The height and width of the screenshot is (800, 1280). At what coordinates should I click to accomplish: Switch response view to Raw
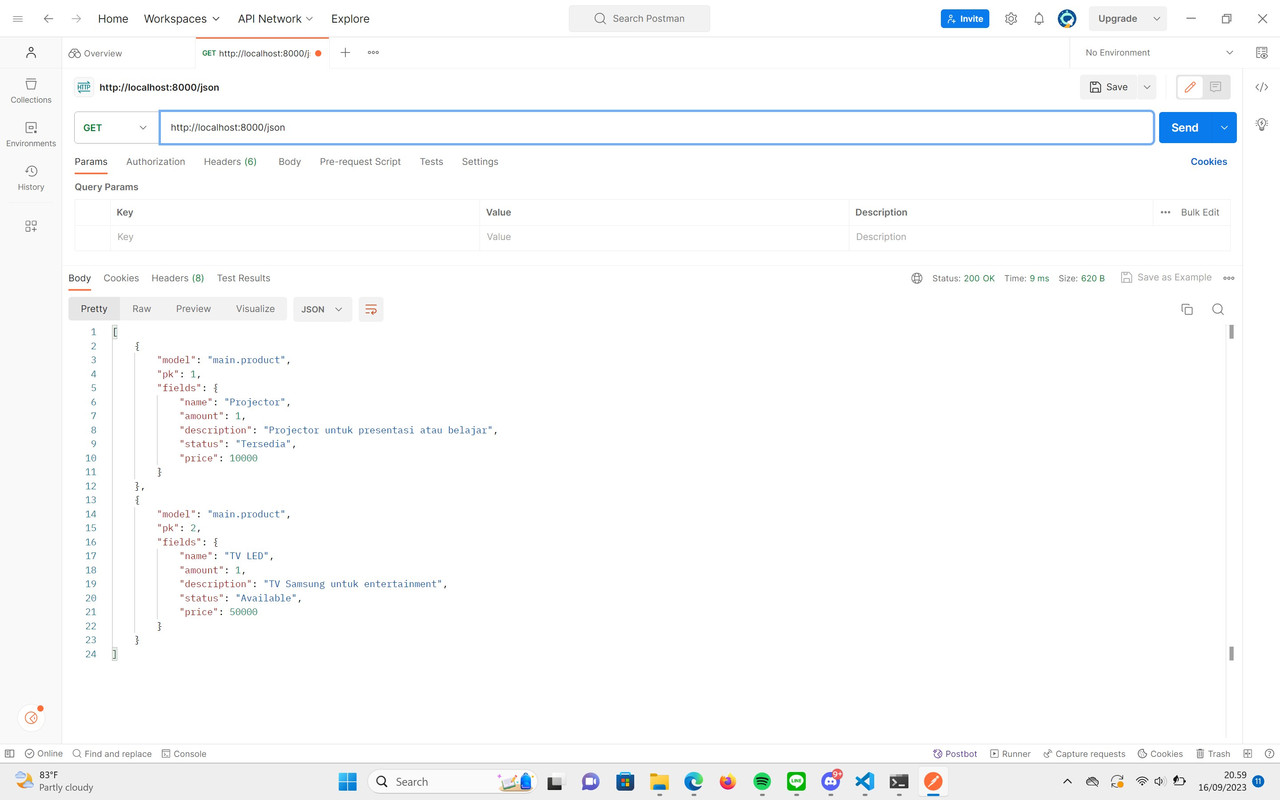click(x=142, y=309)
